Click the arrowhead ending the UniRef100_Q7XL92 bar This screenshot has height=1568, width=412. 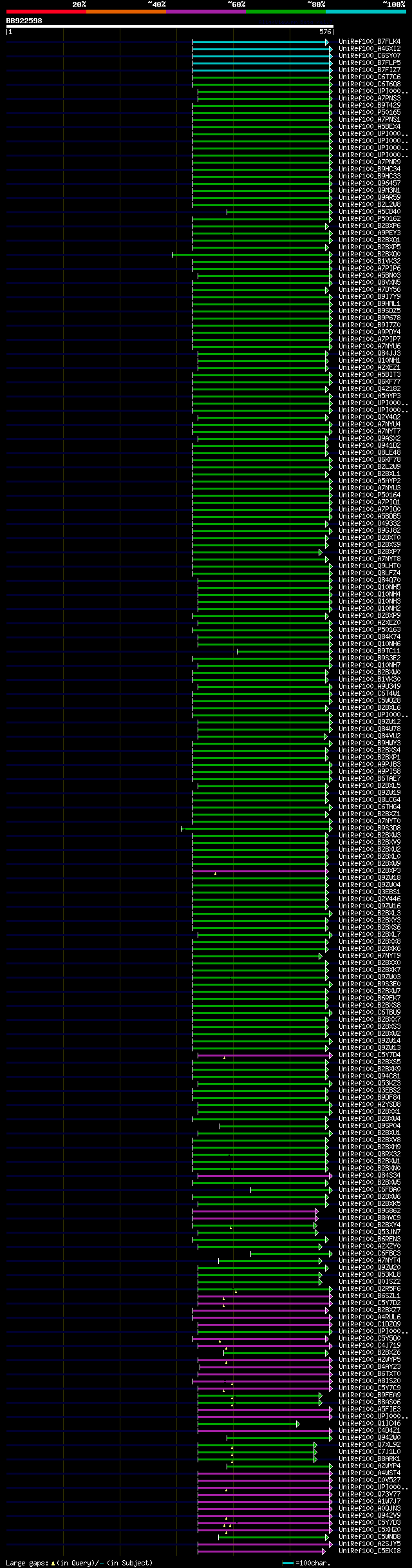point(315,1445)
